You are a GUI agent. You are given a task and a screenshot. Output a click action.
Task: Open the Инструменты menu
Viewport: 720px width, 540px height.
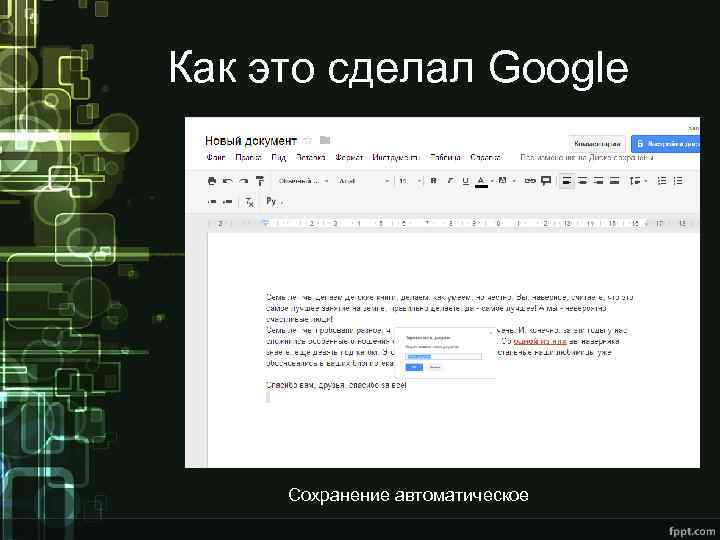click(395, 158)
